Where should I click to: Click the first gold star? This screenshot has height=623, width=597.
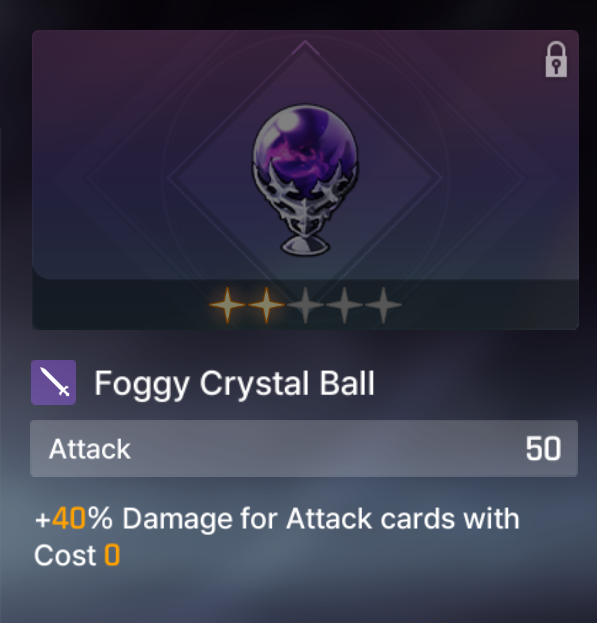point(227,305)
